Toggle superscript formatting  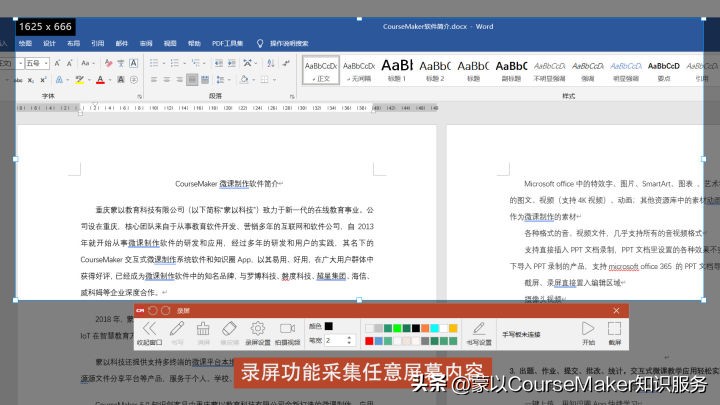coord(43,80)
